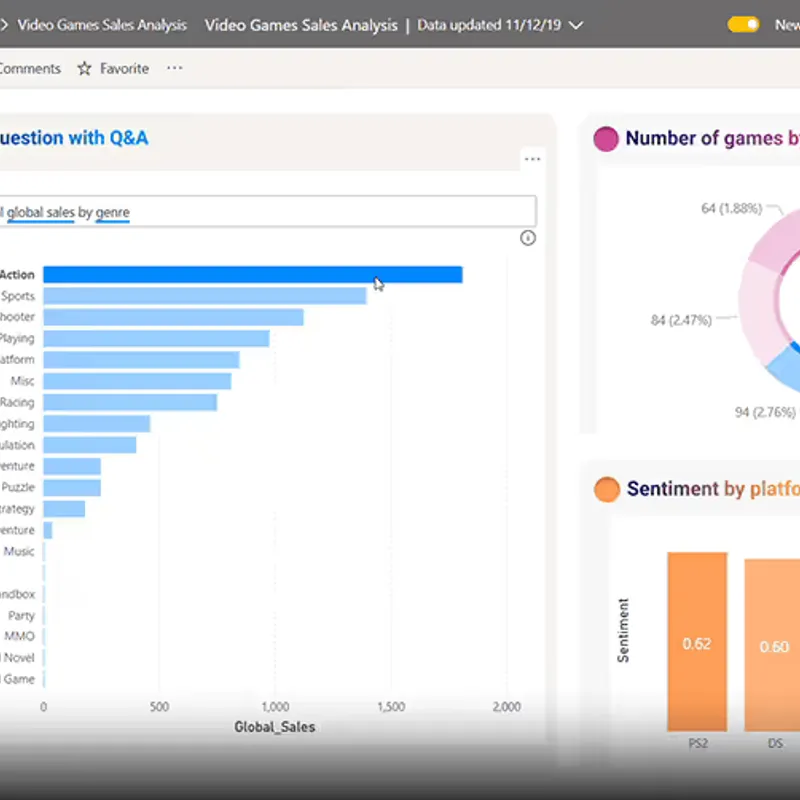Image resolution: width=800 pixels, height=800 pixels.
Task: Click the 84 (2.47%) donut label
Action: click(681, 320)
